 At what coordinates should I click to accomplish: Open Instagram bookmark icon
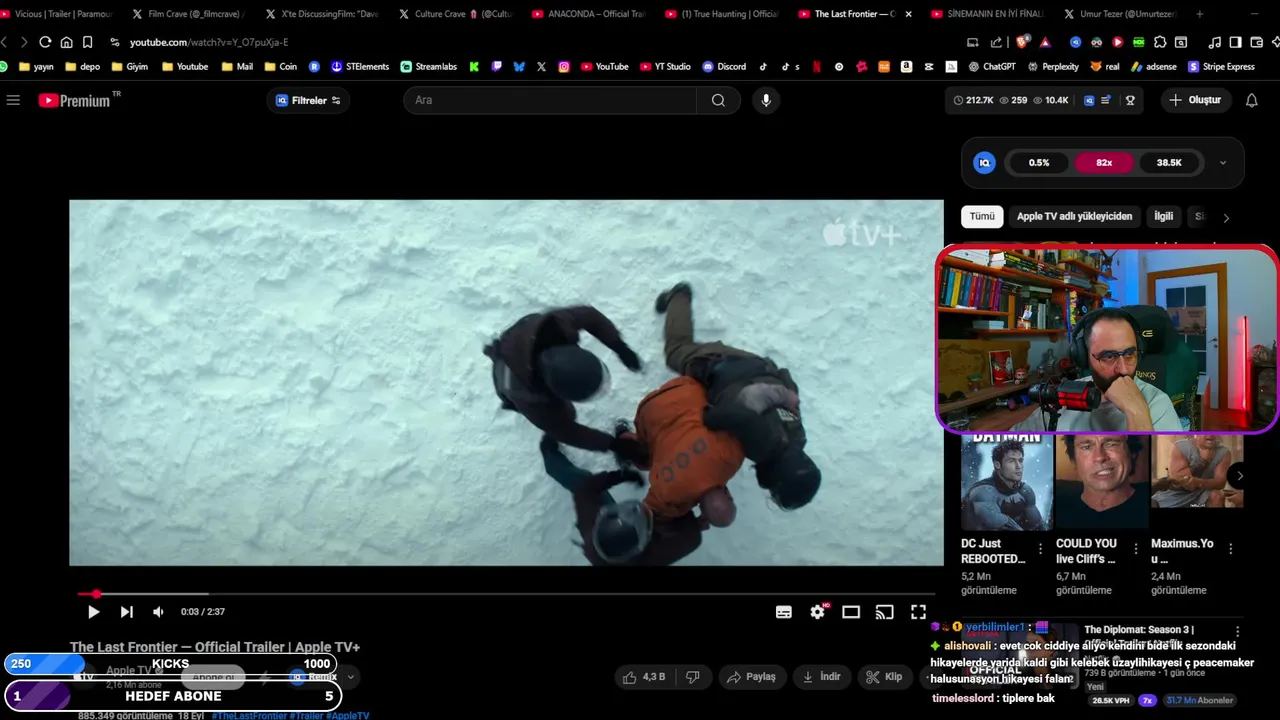tap(564, 67)
